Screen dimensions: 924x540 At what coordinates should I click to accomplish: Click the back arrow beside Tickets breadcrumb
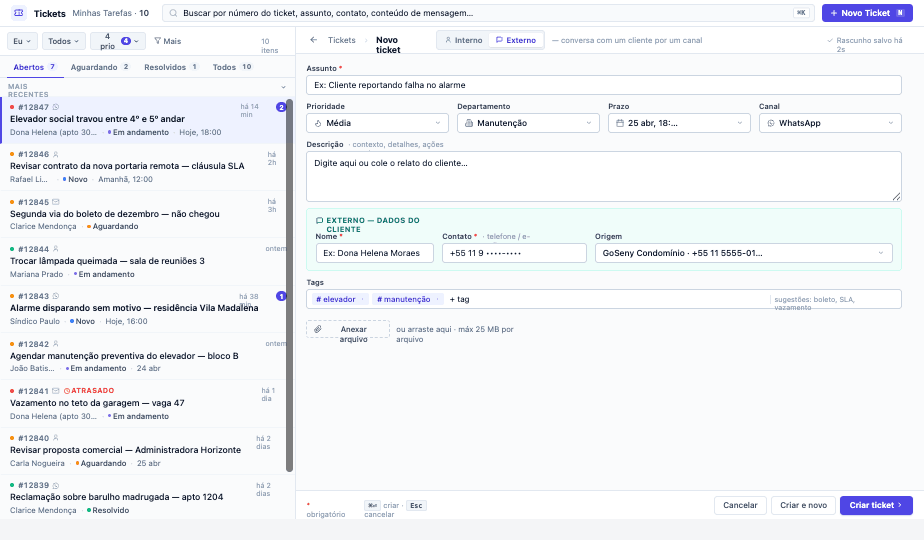pos(314,40)
